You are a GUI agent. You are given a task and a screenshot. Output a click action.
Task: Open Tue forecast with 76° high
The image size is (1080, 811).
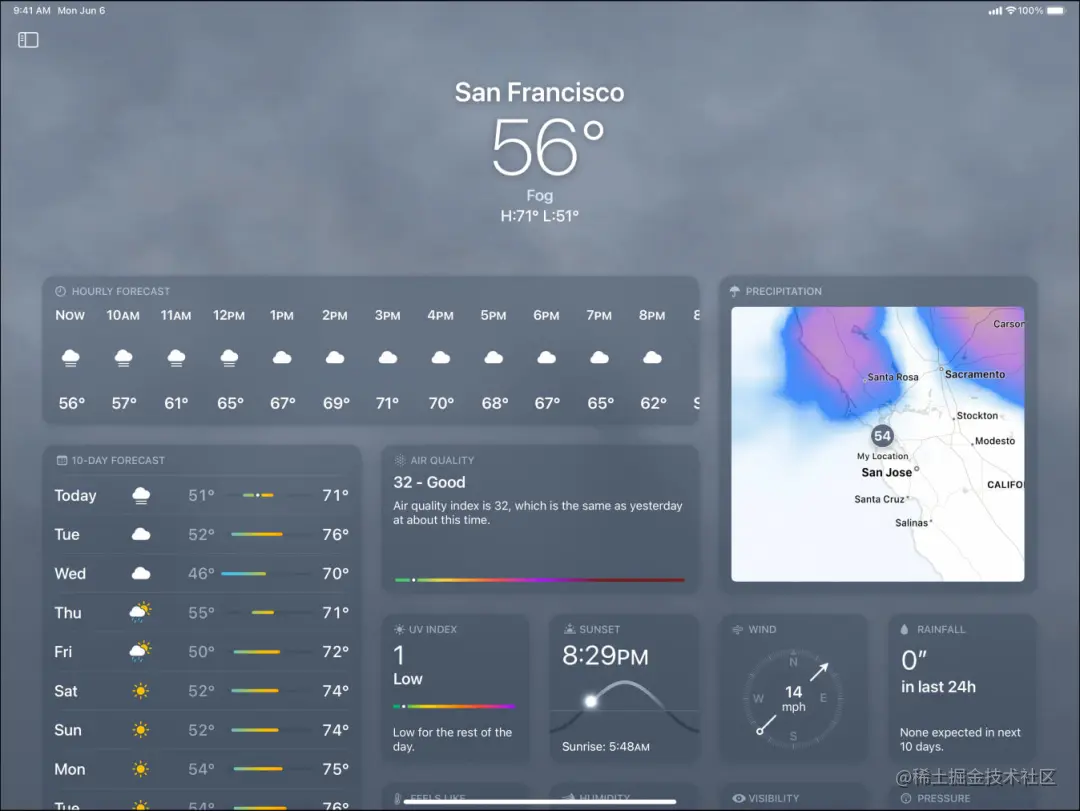tap(202, 535)
